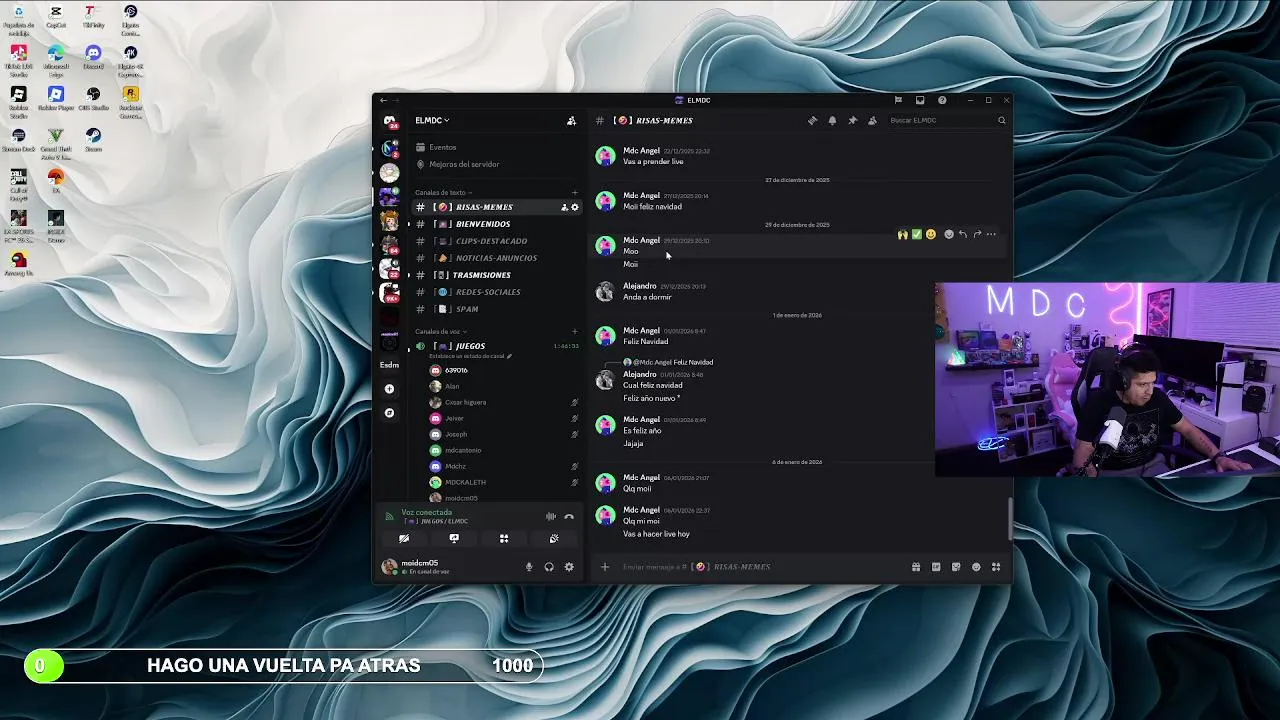Add a channel to Canales de voz
The height and width of the screenshot is (720, 1280).
[574, 331]
